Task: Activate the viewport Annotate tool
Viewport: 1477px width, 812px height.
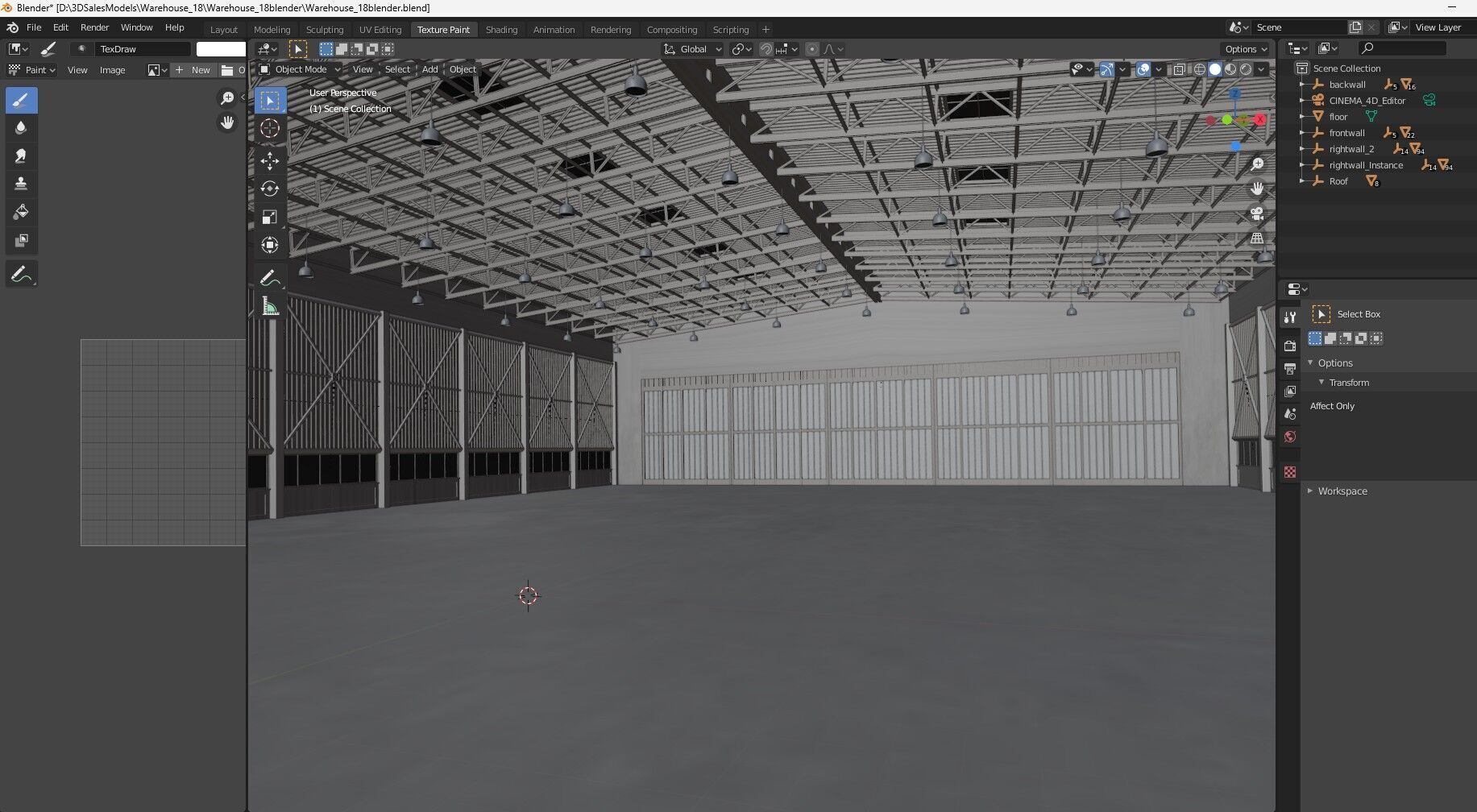Action: (270, 278)
